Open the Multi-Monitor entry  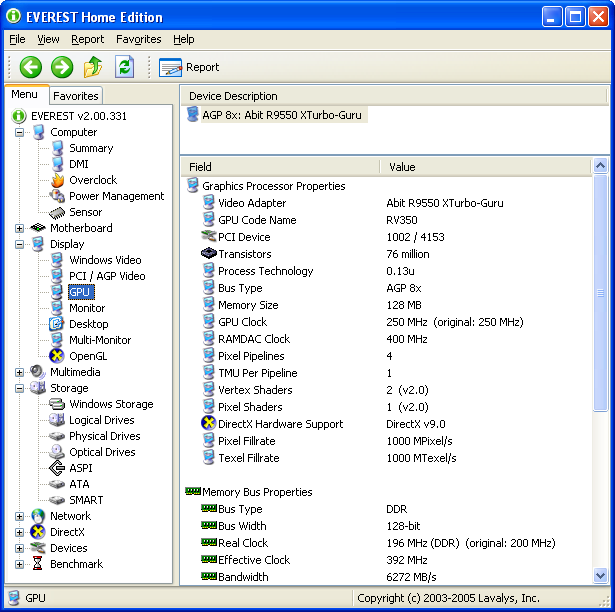(100, 340)
